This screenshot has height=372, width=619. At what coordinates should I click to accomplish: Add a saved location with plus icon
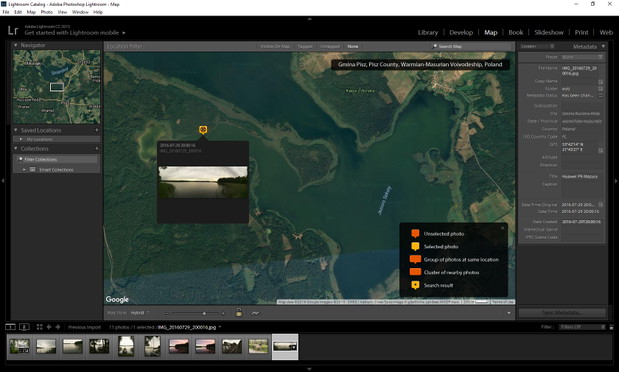click(x=97, y=130)
